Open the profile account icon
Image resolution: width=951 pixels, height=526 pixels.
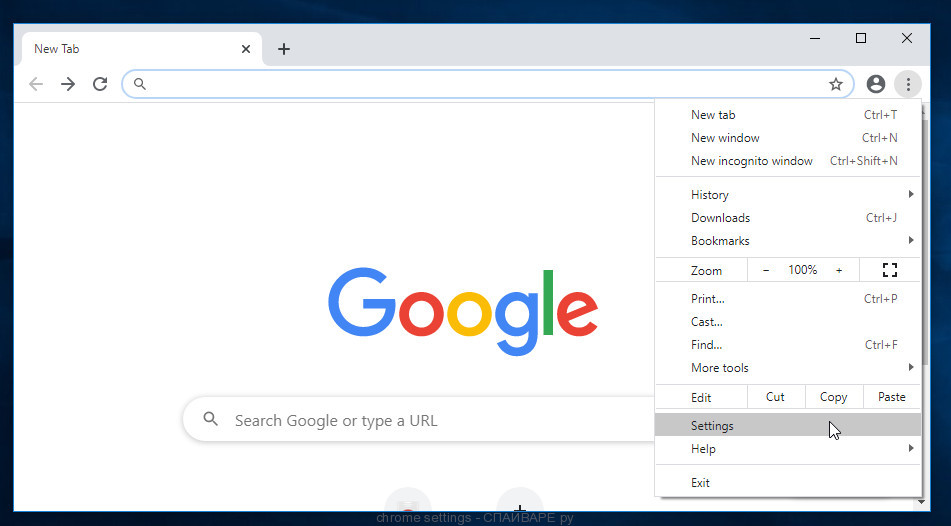point(875,84)
